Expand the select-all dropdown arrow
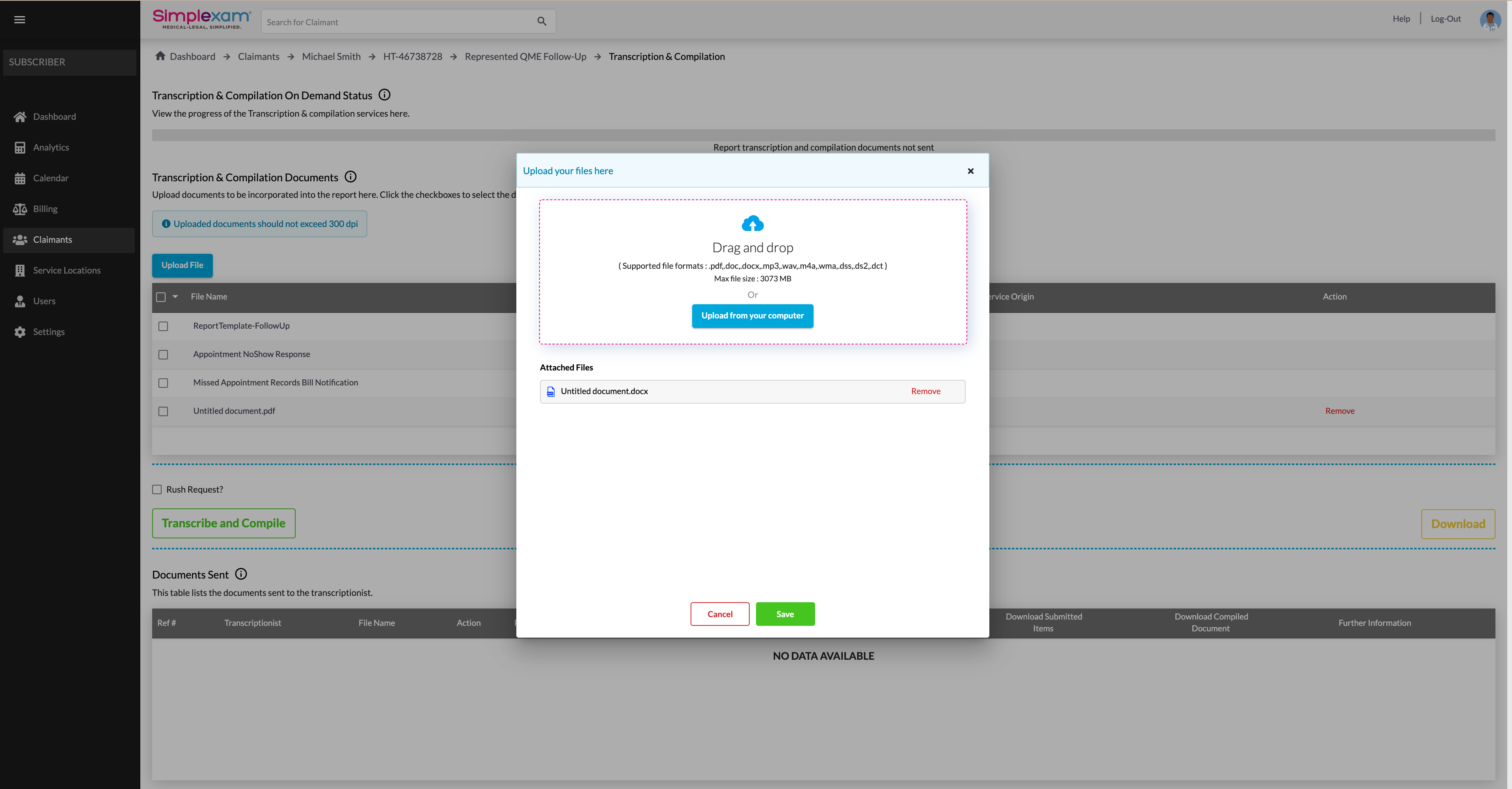This screenshot has width=1512, height=789. tap(175, 297)
